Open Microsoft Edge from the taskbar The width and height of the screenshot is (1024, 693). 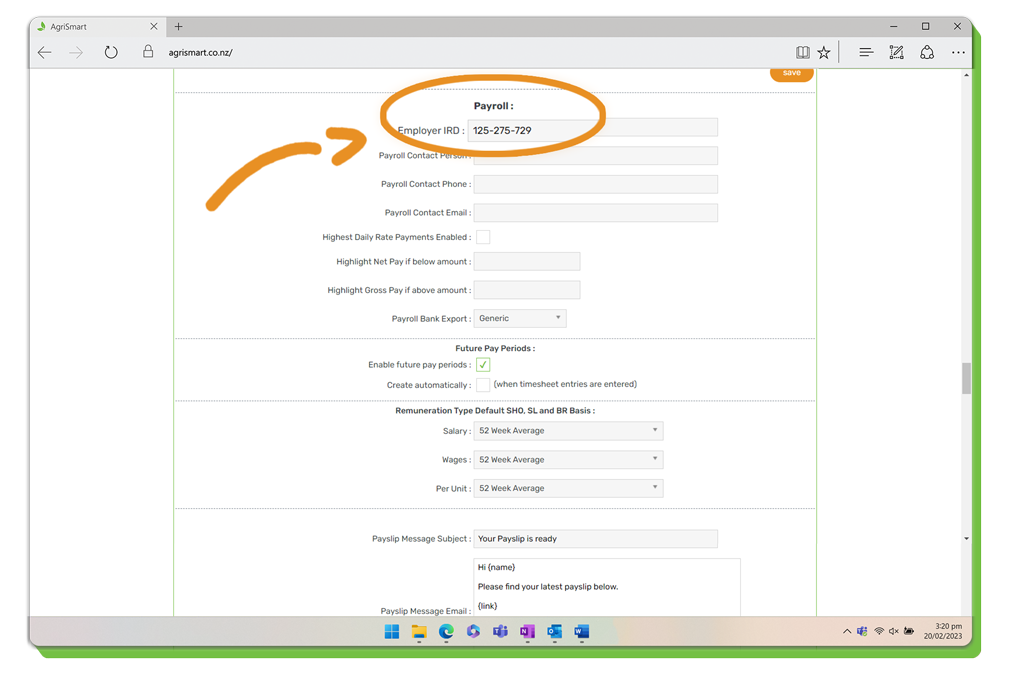tap(446, 632)
